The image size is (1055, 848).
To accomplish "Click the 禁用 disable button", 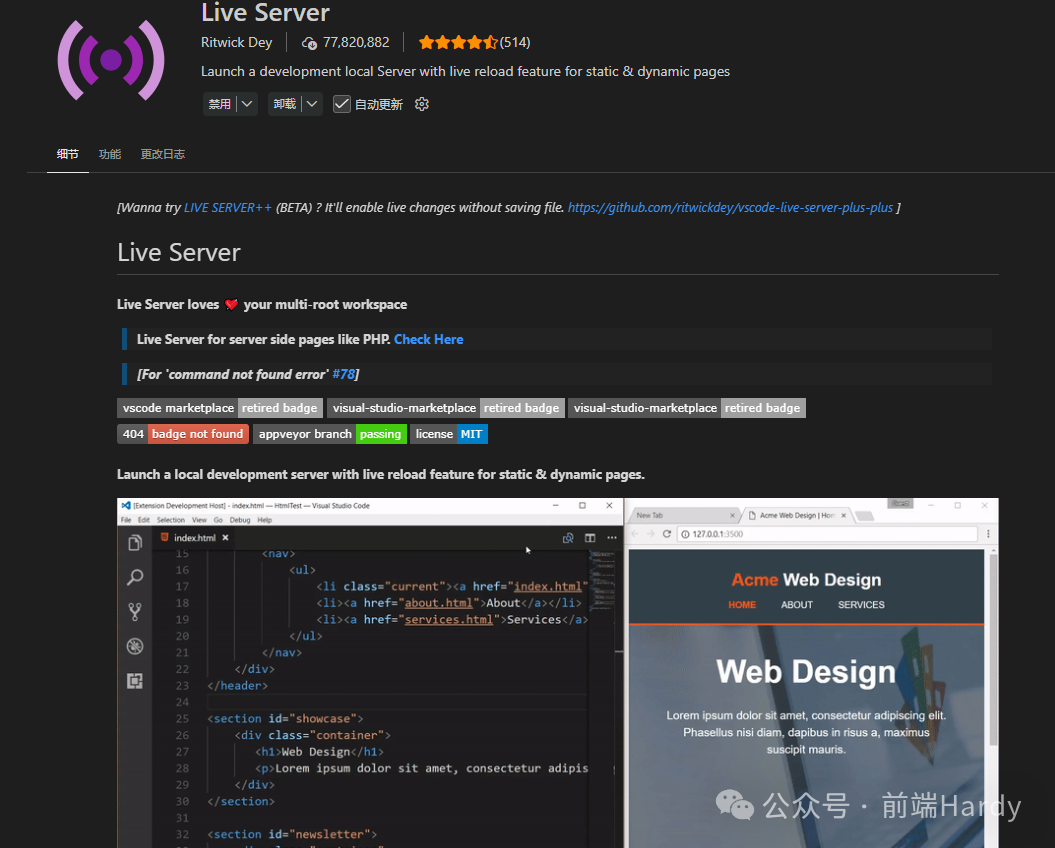I will point(219,104).
